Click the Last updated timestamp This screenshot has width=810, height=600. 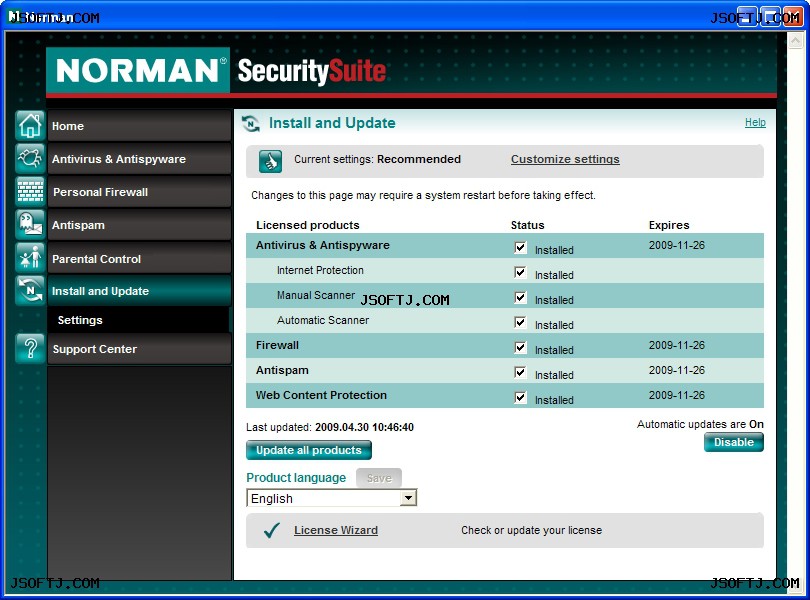364,427
